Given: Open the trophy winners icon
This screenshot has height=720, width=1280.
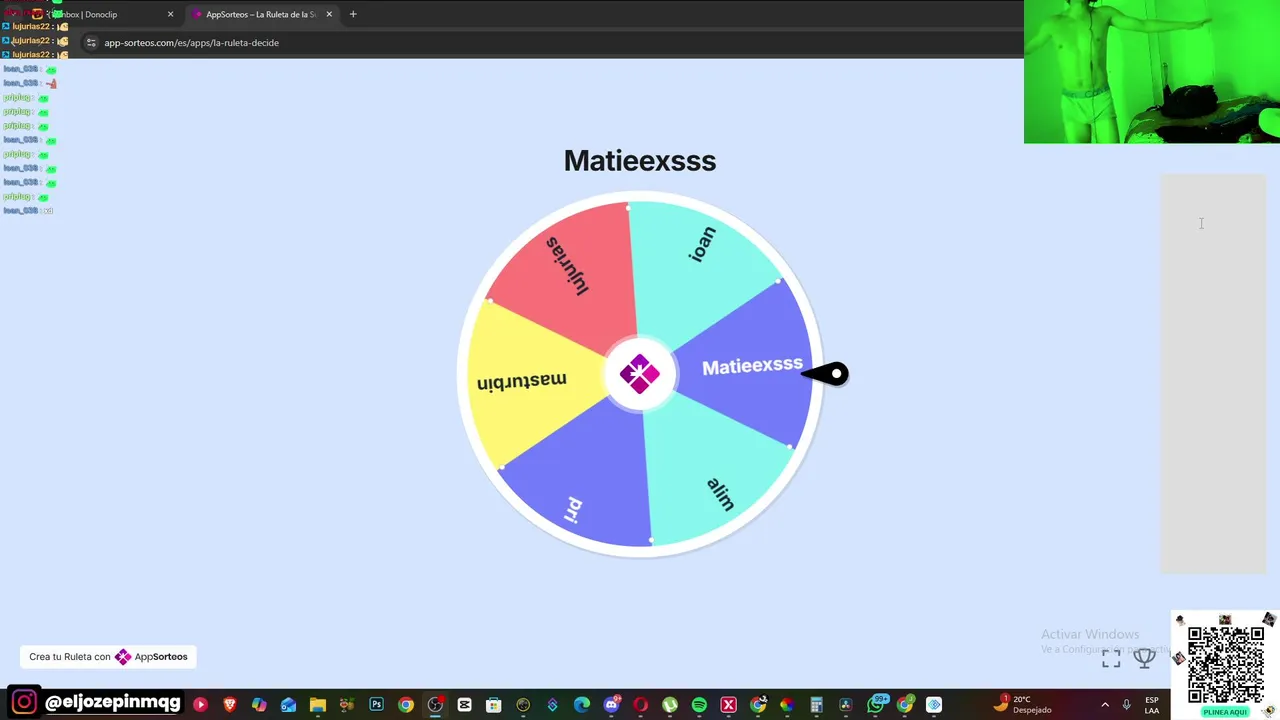Looking at the screenshot, I should (1144, 658).
